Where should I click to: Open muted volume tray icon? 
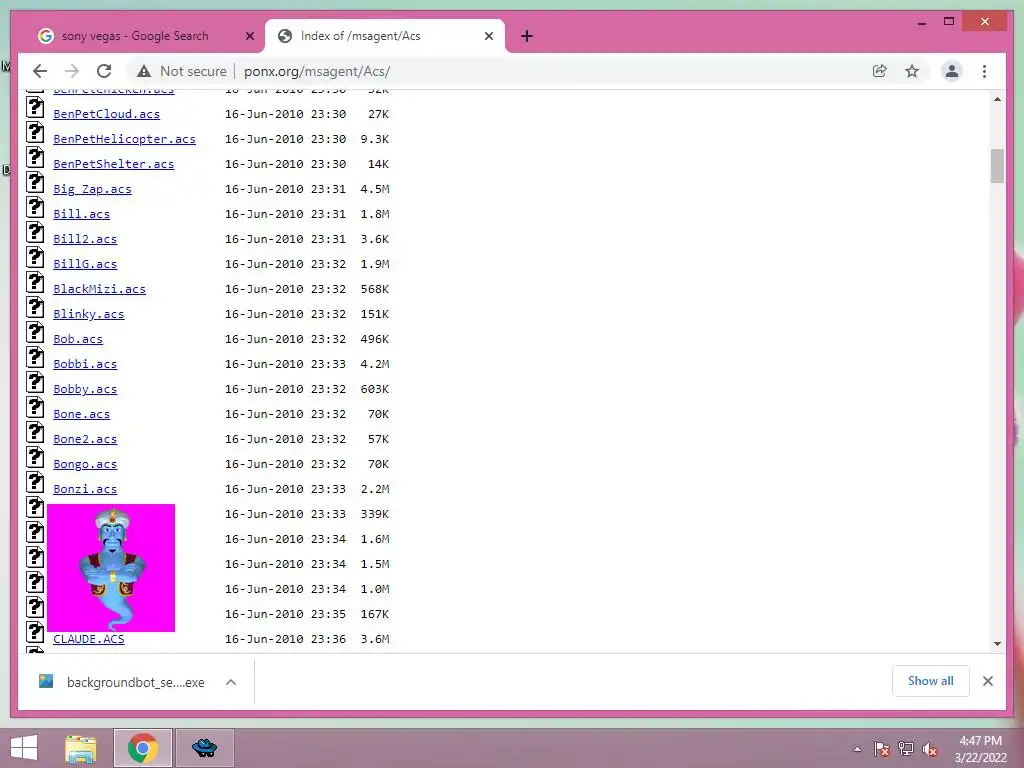tap(930, 749)
